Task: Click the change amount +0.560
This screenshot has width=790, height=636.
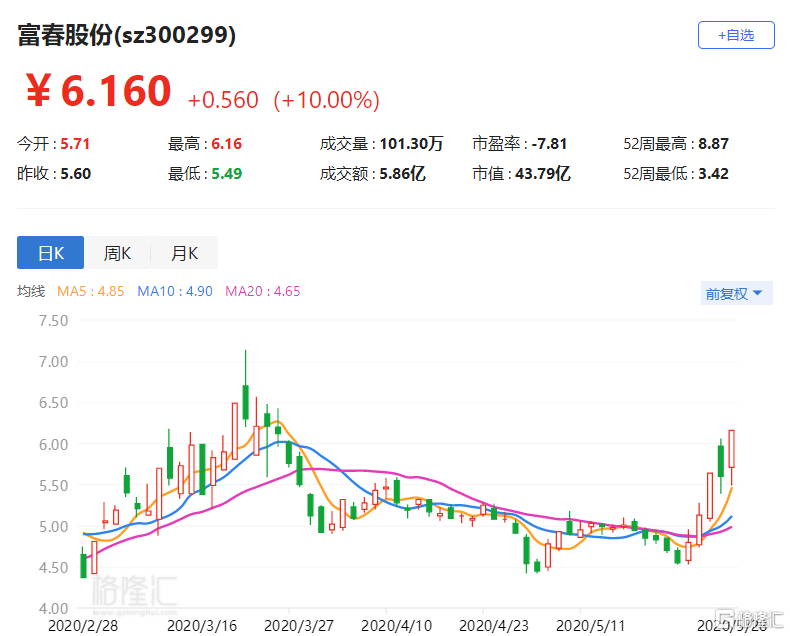Action: click(223, 100)
